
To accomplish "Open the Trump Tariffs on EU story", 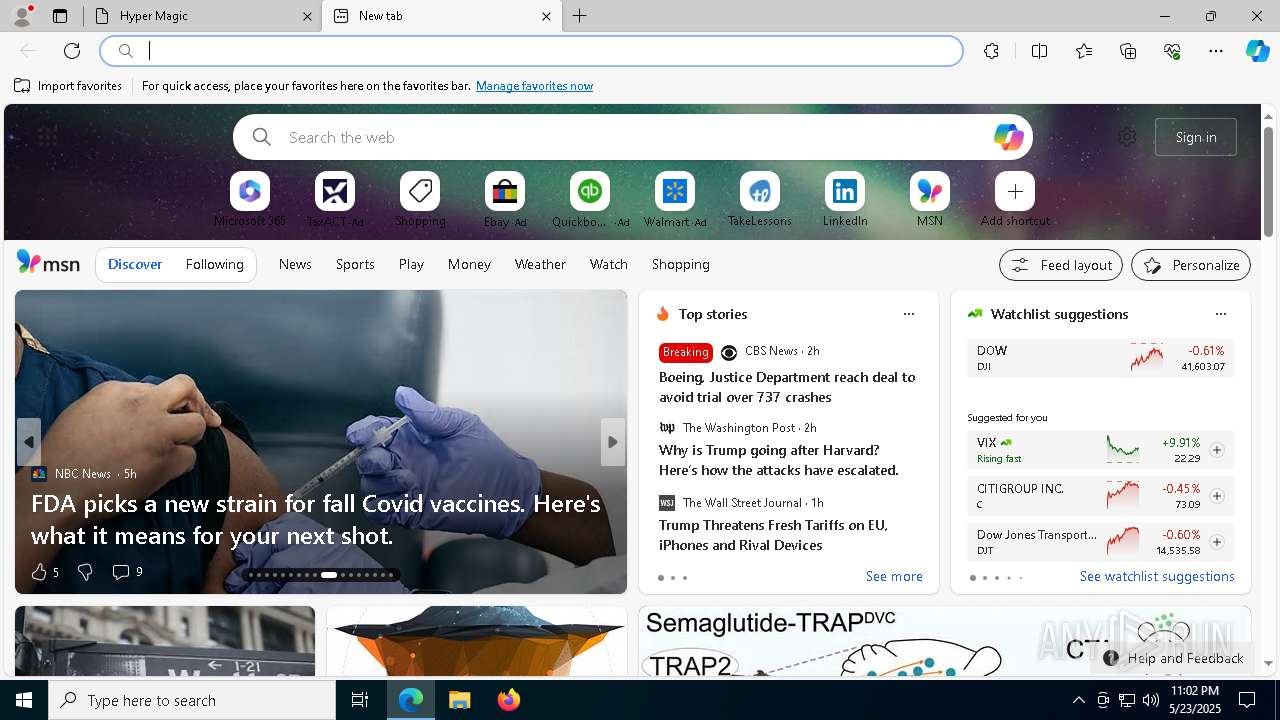I will pos(773,535).
